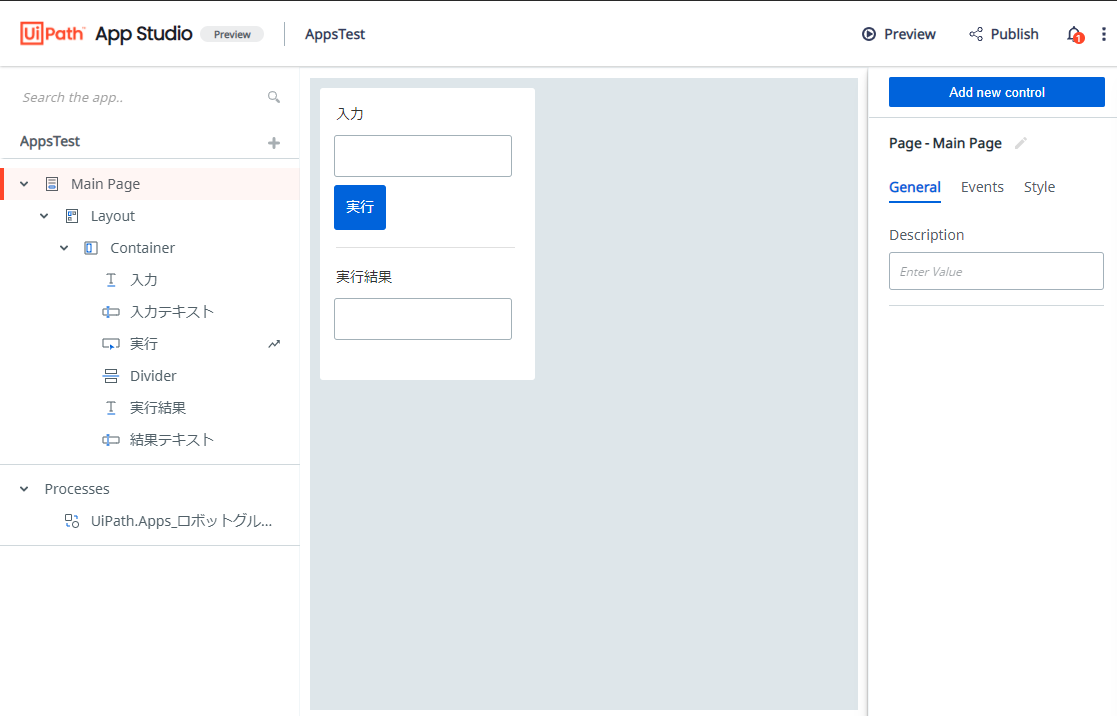Click the Processes section heading
The height and width of the screenshot is (716, 1117).
[x=77, y=489]
